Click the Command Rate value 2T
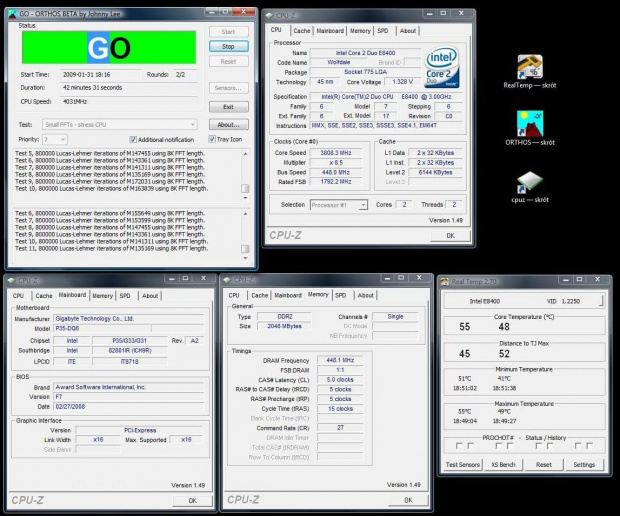This screenshot has width=620, height=516. [340, 428]
